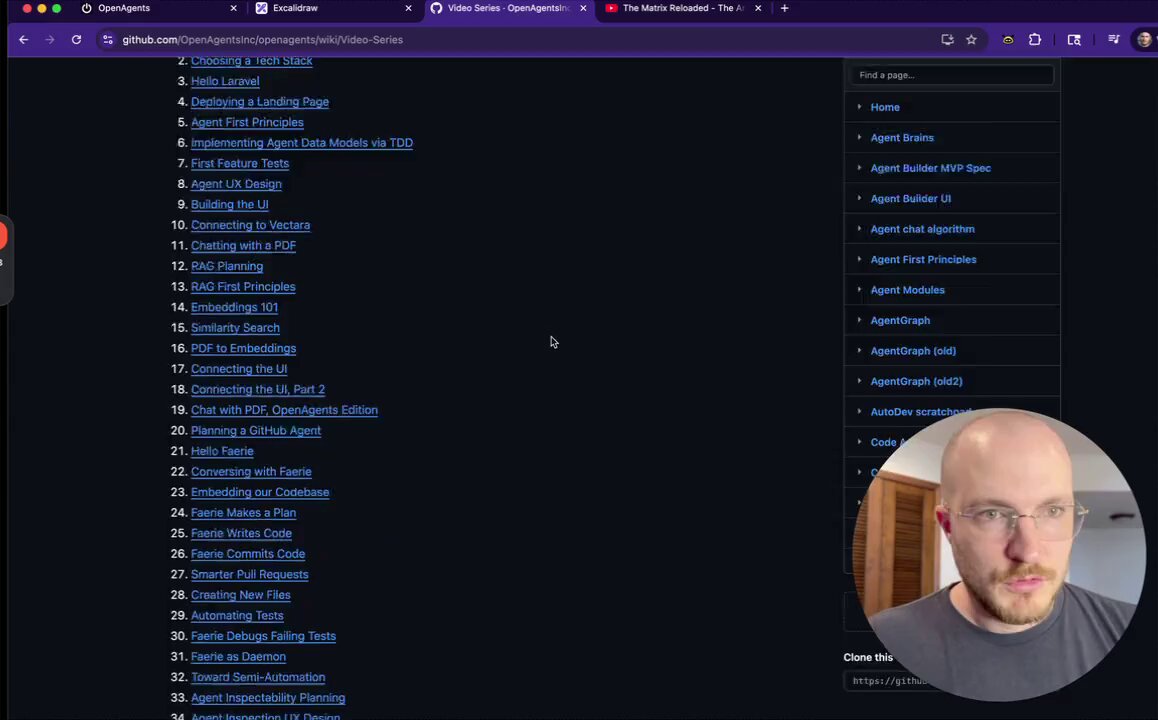Expand the AutoDev scratchpad entry
1158x720 pixels.
(x=859, y=411)
